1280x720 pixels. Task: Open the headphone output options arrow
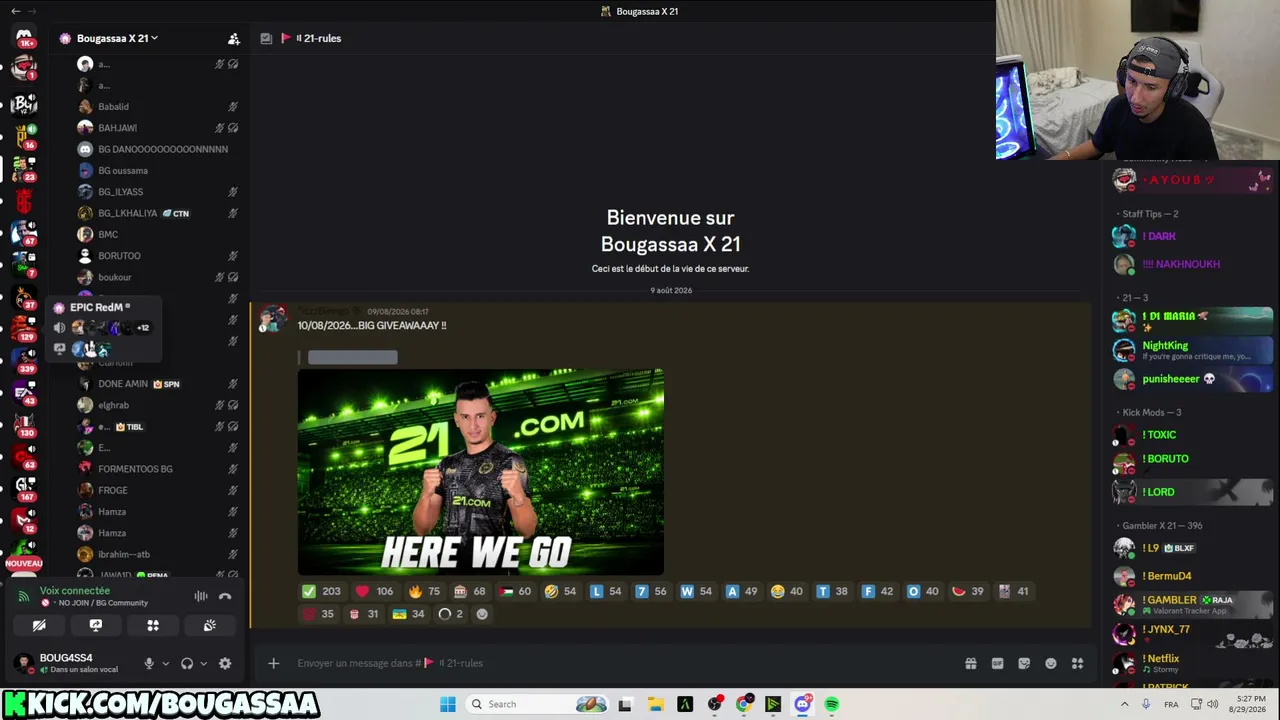[204, 663]
